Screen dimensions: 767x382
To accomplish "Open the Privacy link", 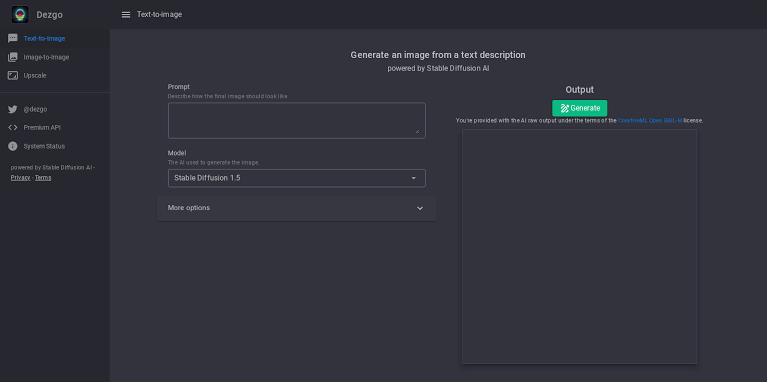I will point(21,178).
